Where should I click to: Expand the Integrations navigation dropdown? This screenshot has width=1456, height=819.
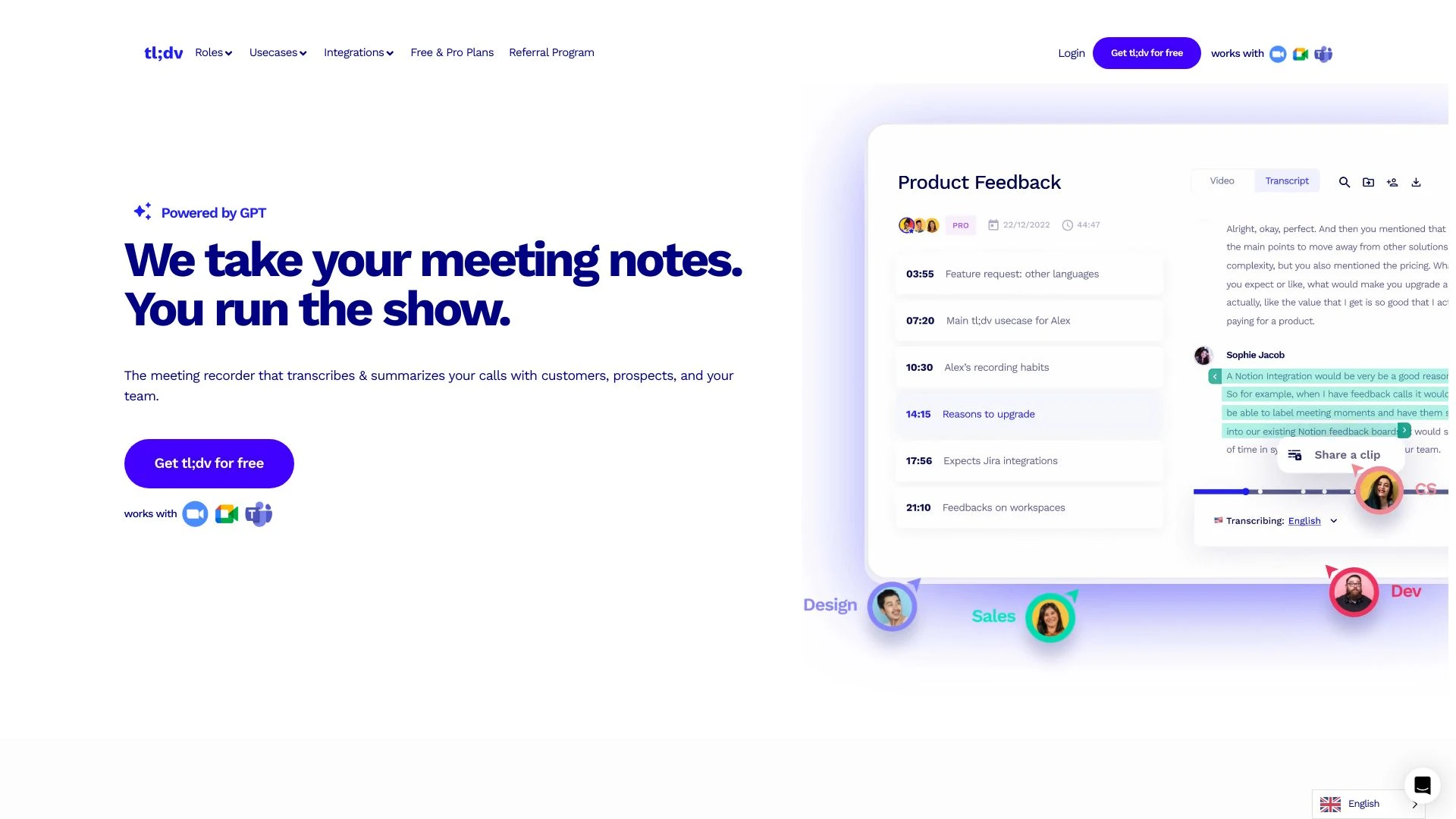358,52
